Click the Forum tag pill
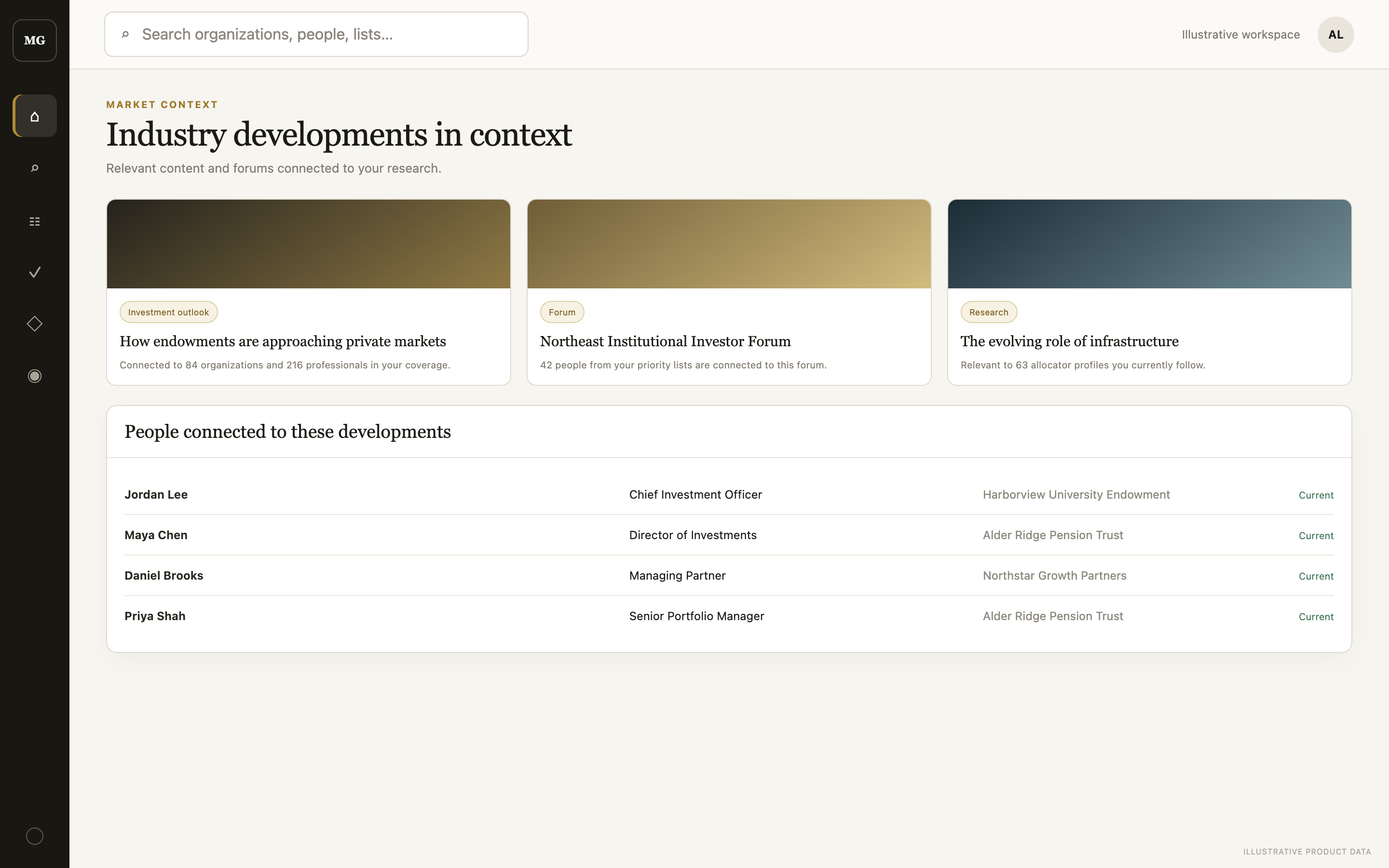Image resolution: width=1389 pixels, height=868 pixels. [562, 312]
